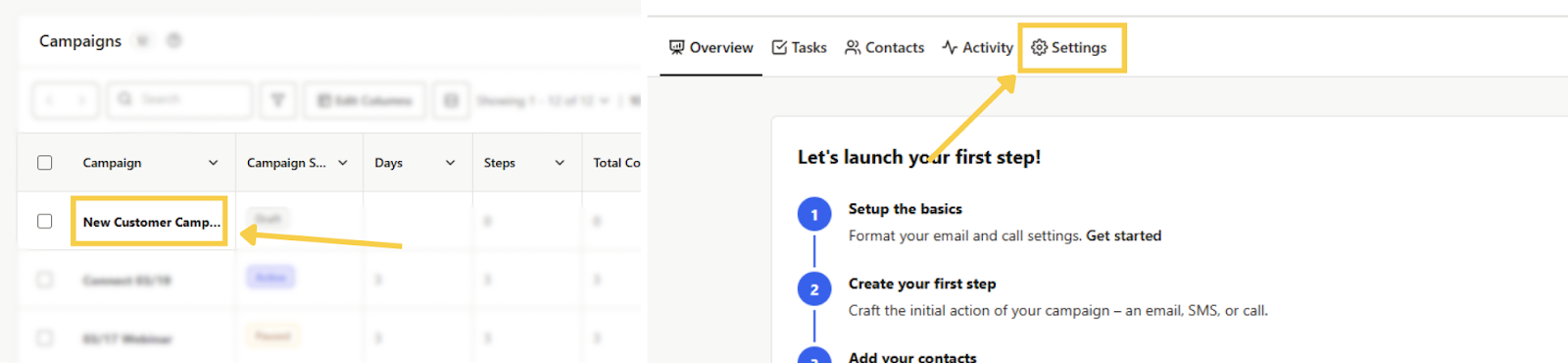Expand the Steps column dropdown arrow
The height and width of the screenshot is (363, 1568).
click(560, 163)
